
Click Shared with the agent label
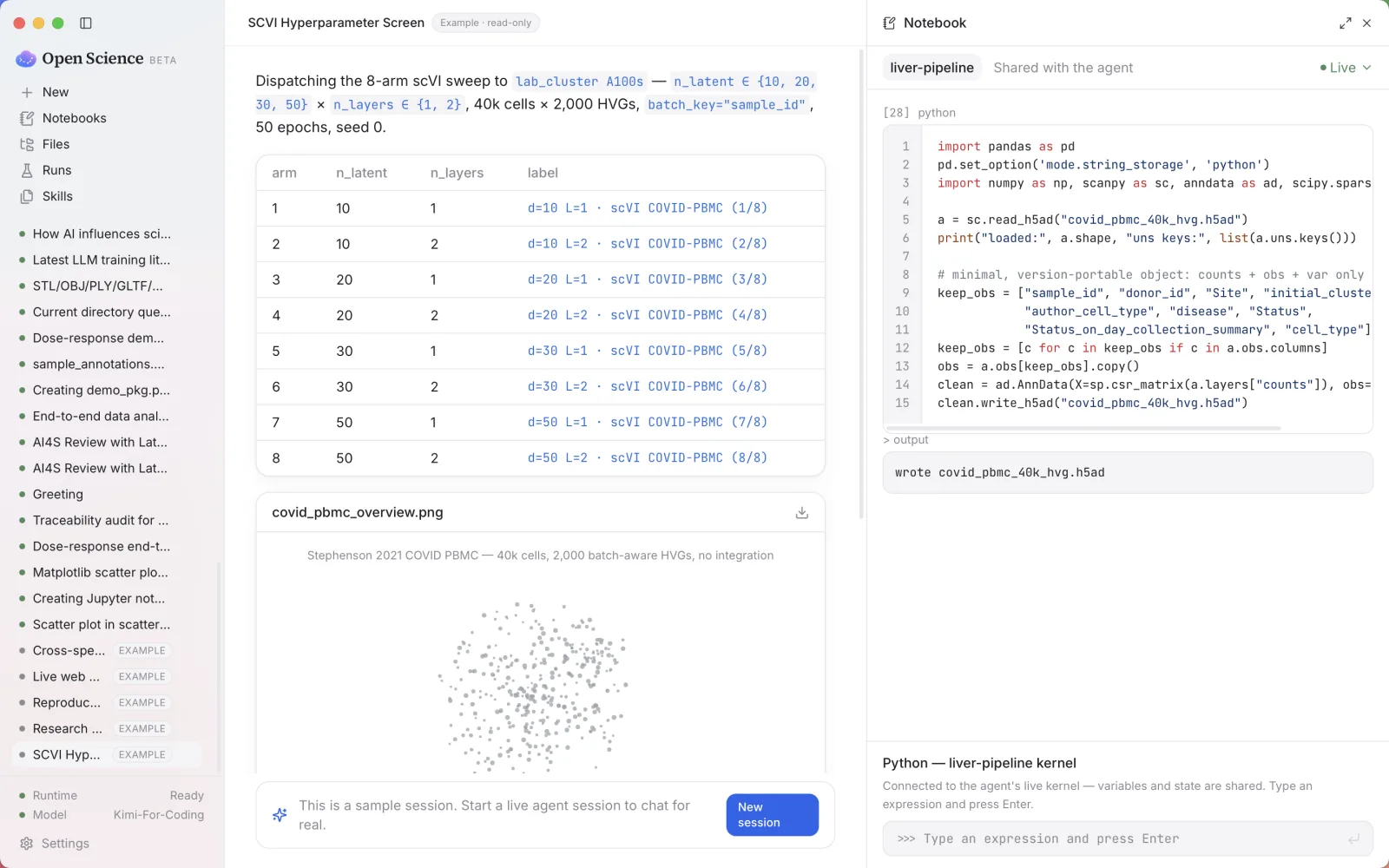(x=1063, y=68)
